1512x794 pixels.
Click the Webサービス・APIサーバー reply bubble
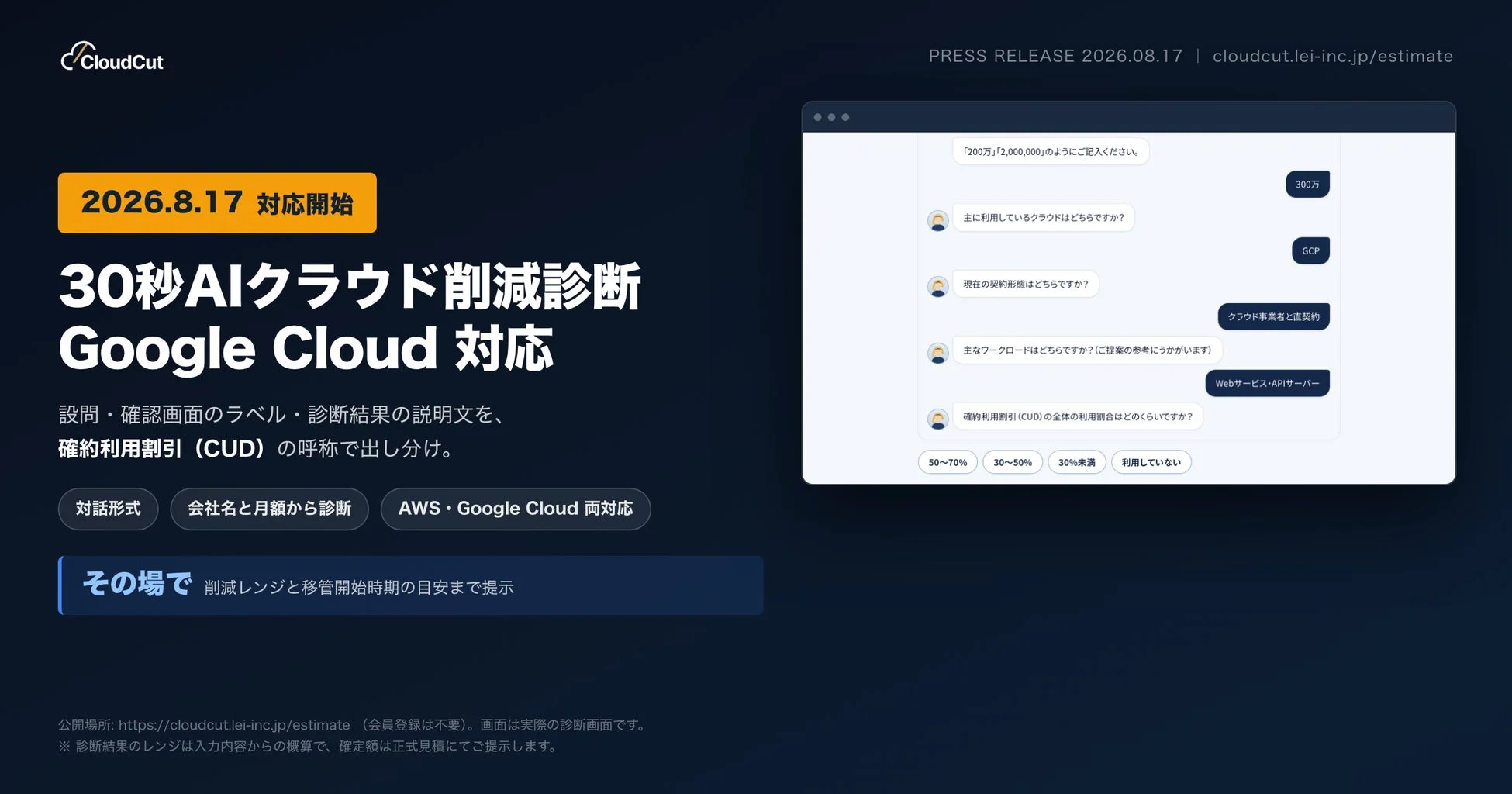click(1267, 383)
